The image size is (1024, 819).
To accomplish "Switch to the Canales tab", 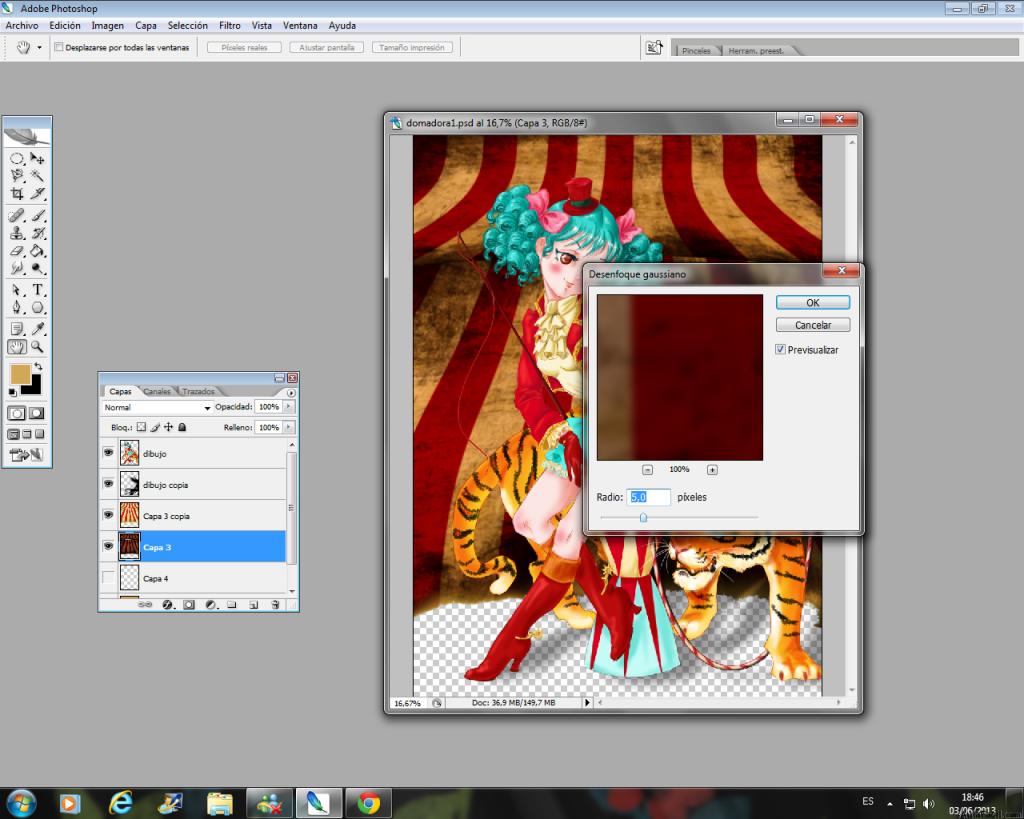I will 157,391.
